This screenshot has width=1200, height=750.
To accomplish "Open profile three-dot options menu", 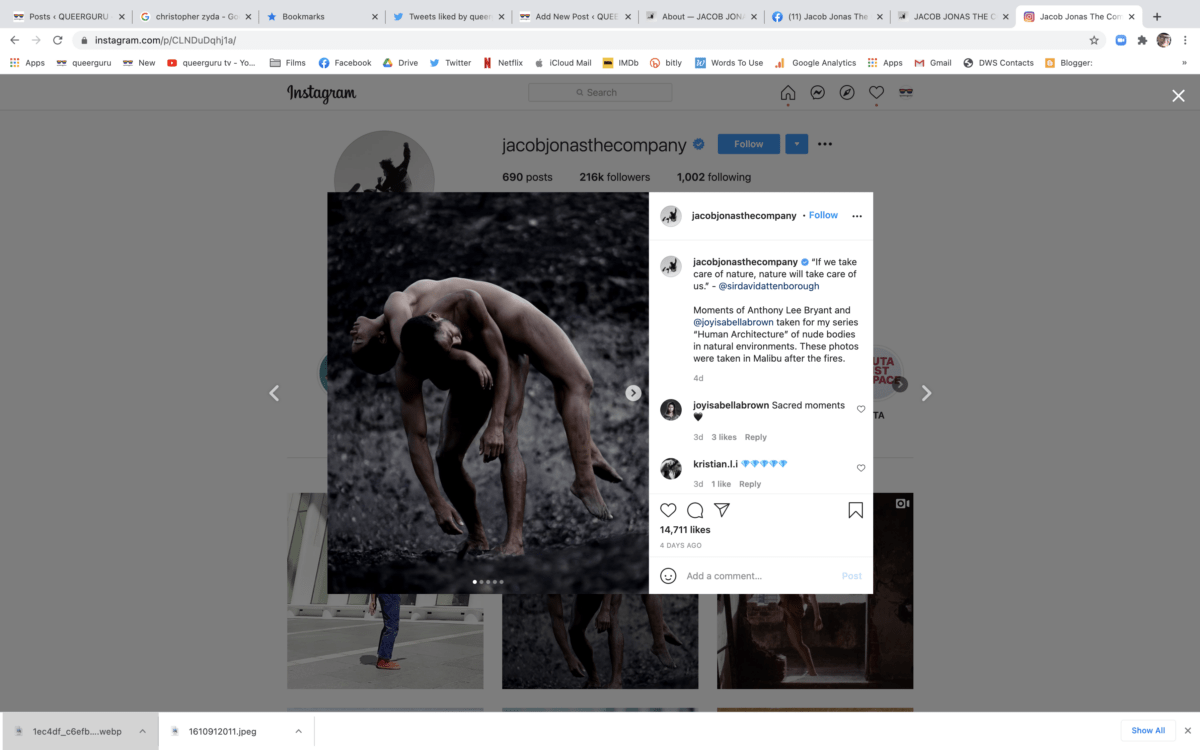I will (x=825, y=144).
